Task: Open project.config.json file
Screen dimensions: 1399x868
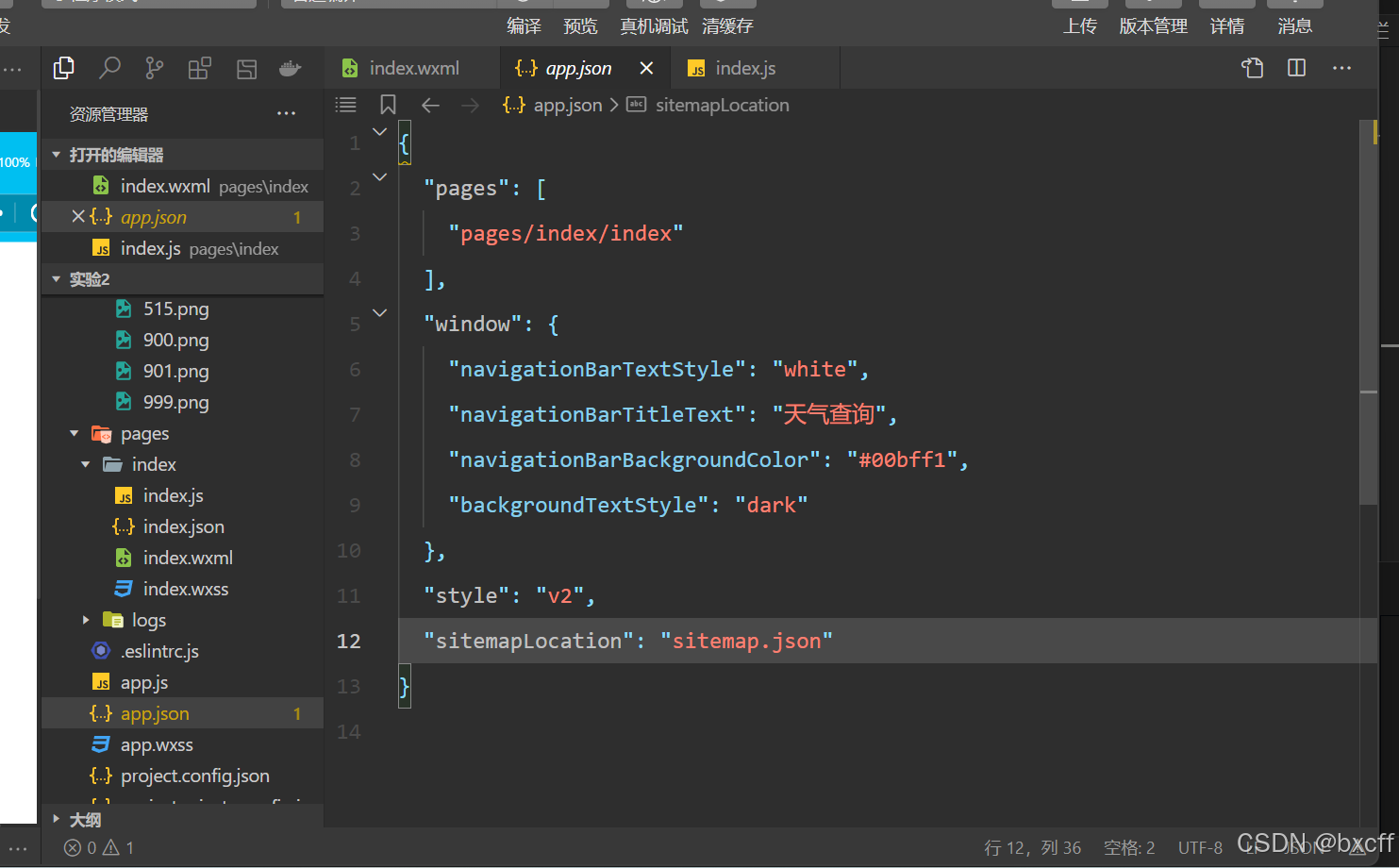Action: click(x=182, y=776)
